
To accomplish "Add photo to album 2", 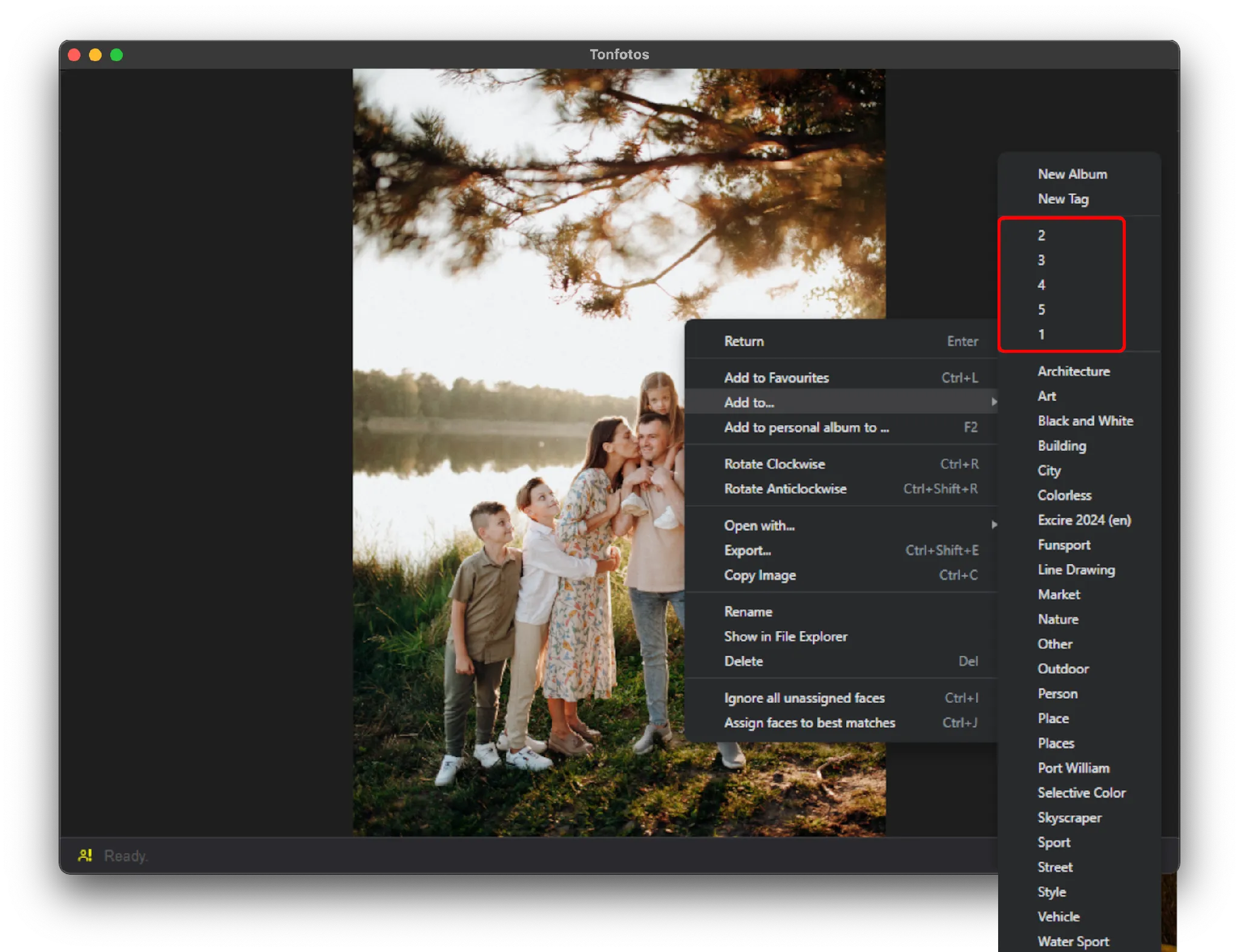I will 1079,235.
